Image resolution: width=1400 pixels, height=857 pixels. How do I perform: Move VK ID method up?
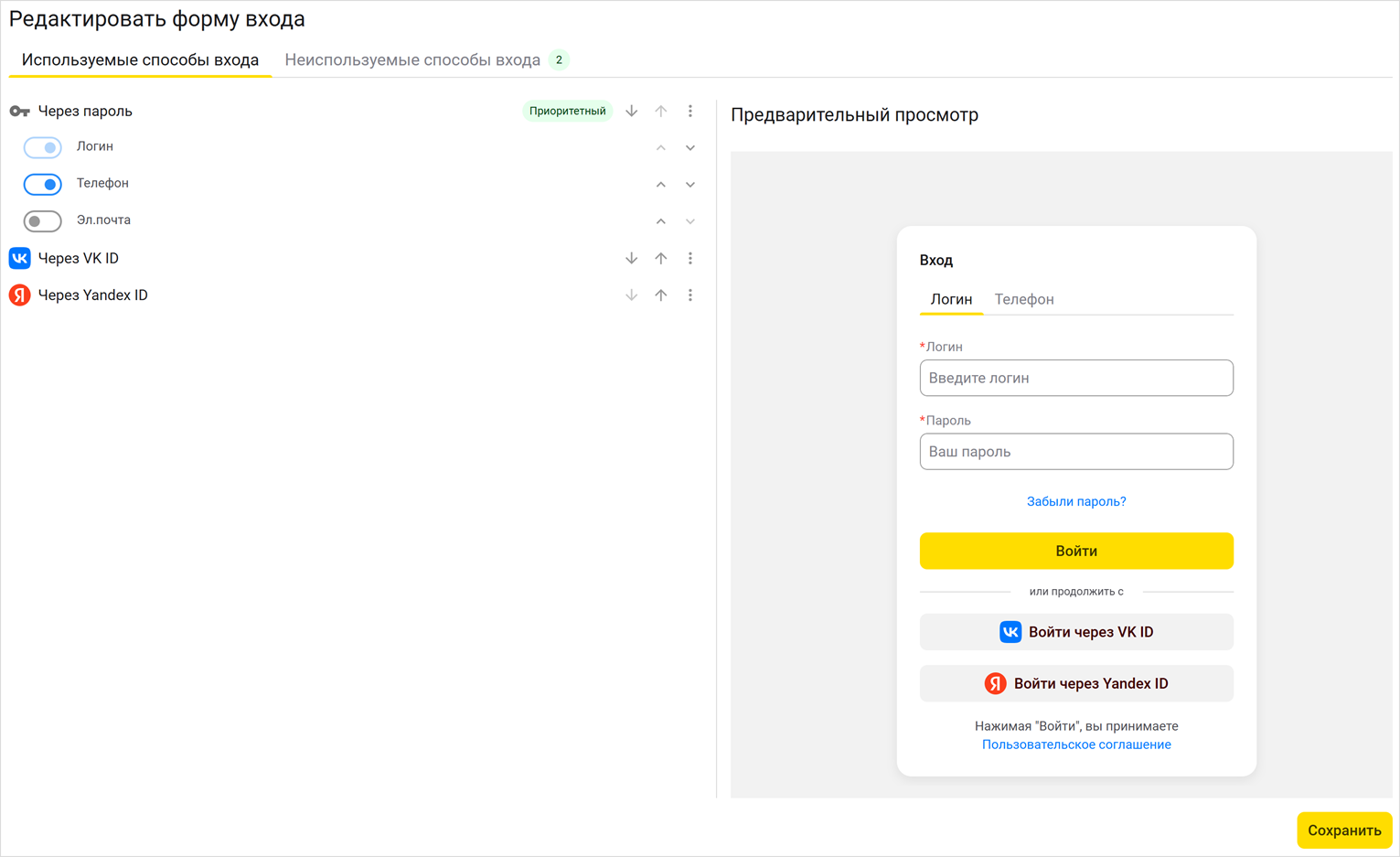[661, 258]
